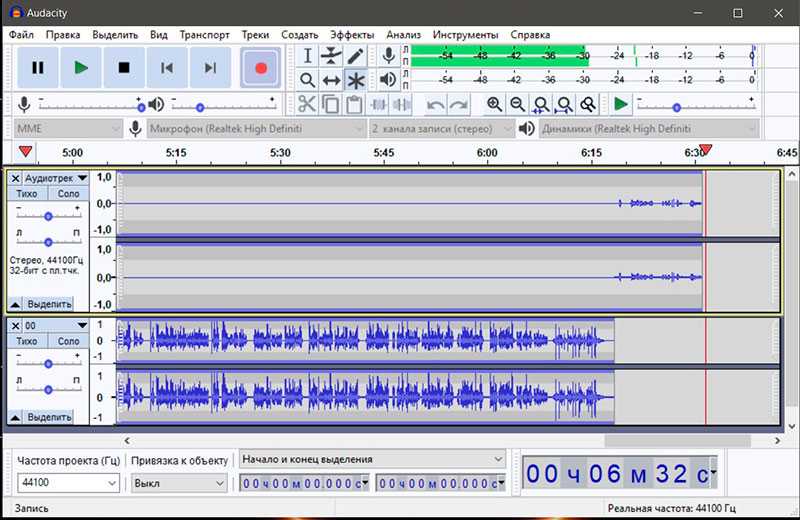Open the MME audio host dropdown

point(66,129)
